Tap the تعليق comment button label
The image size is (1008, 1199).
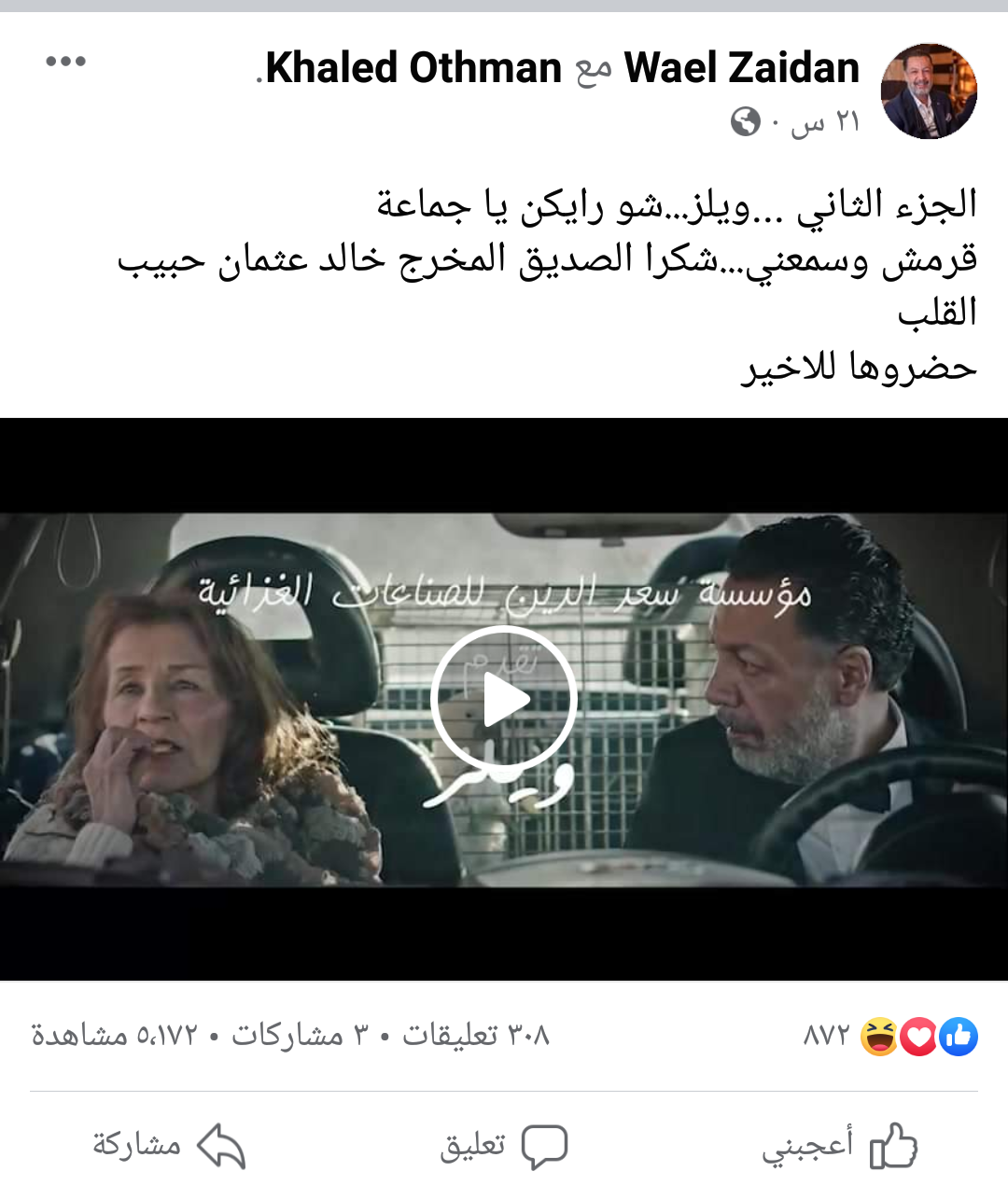(x=472, y=1145)
